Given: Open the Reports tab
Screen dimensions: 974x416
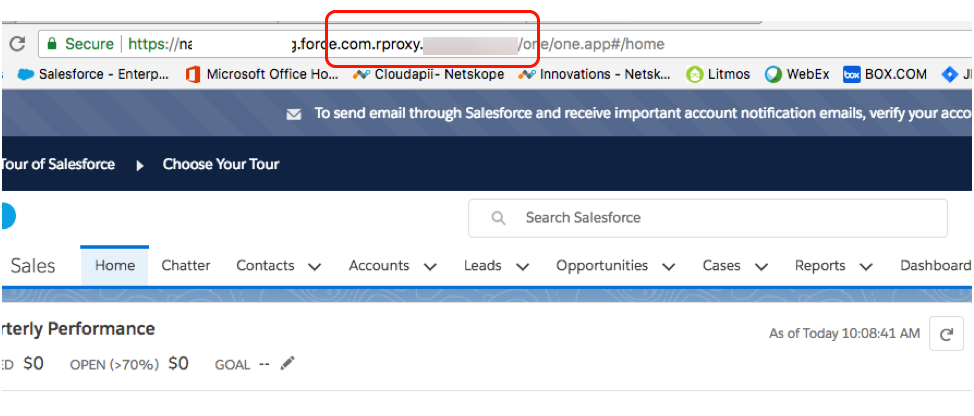Looking at the screenshot, I should [x=820, y=266].
